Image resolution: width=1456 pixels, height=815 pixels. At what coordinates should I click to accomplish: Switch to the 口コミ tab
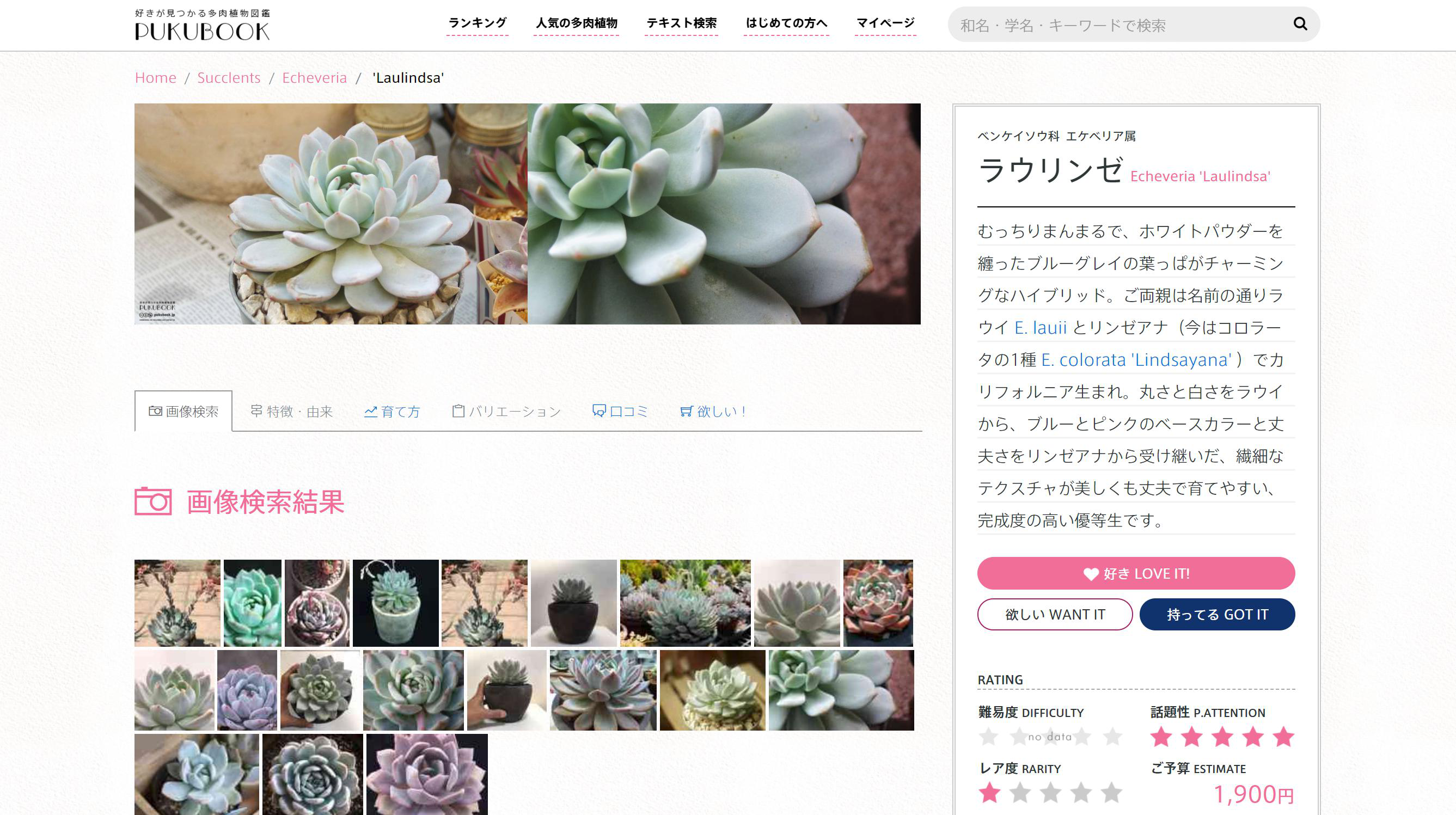620,412
